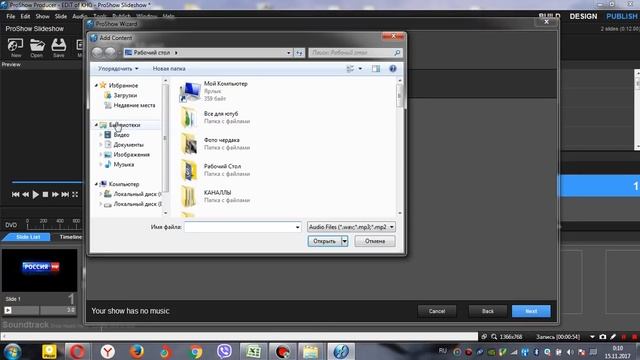
Task: Switch to the Slide List tab
Action: pos(28,237)
